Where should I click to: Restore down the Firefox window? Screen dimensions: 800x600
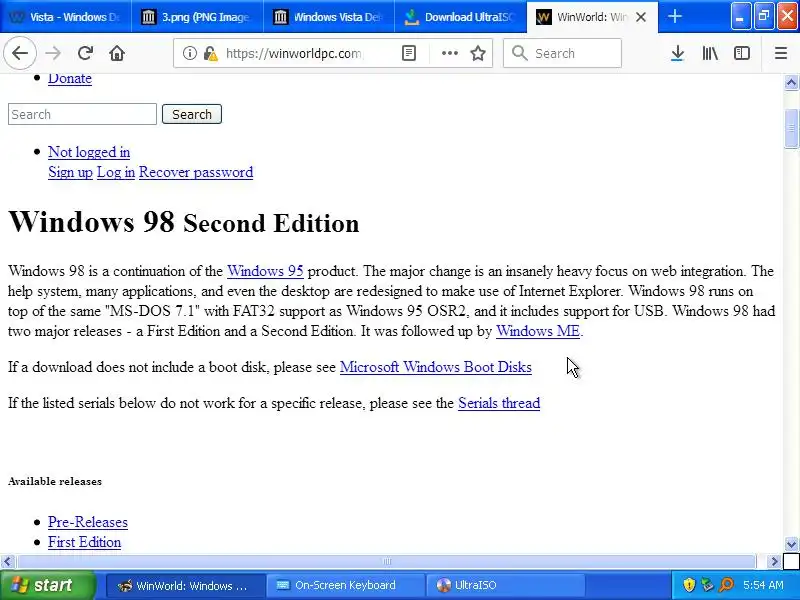tap(764, 16)
